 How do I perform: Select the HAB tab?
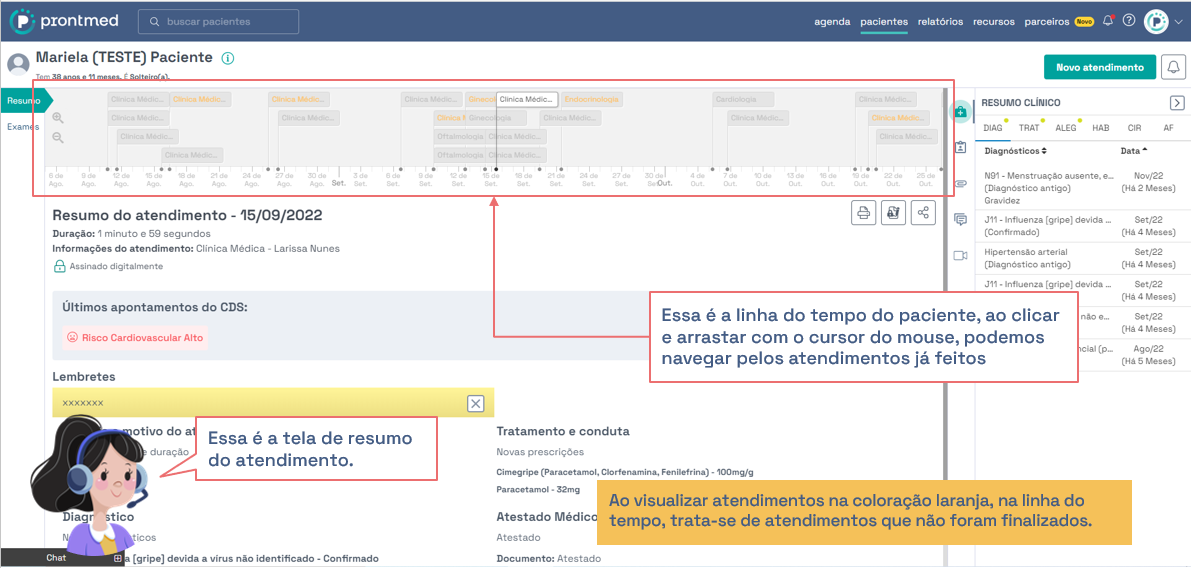1101,128
